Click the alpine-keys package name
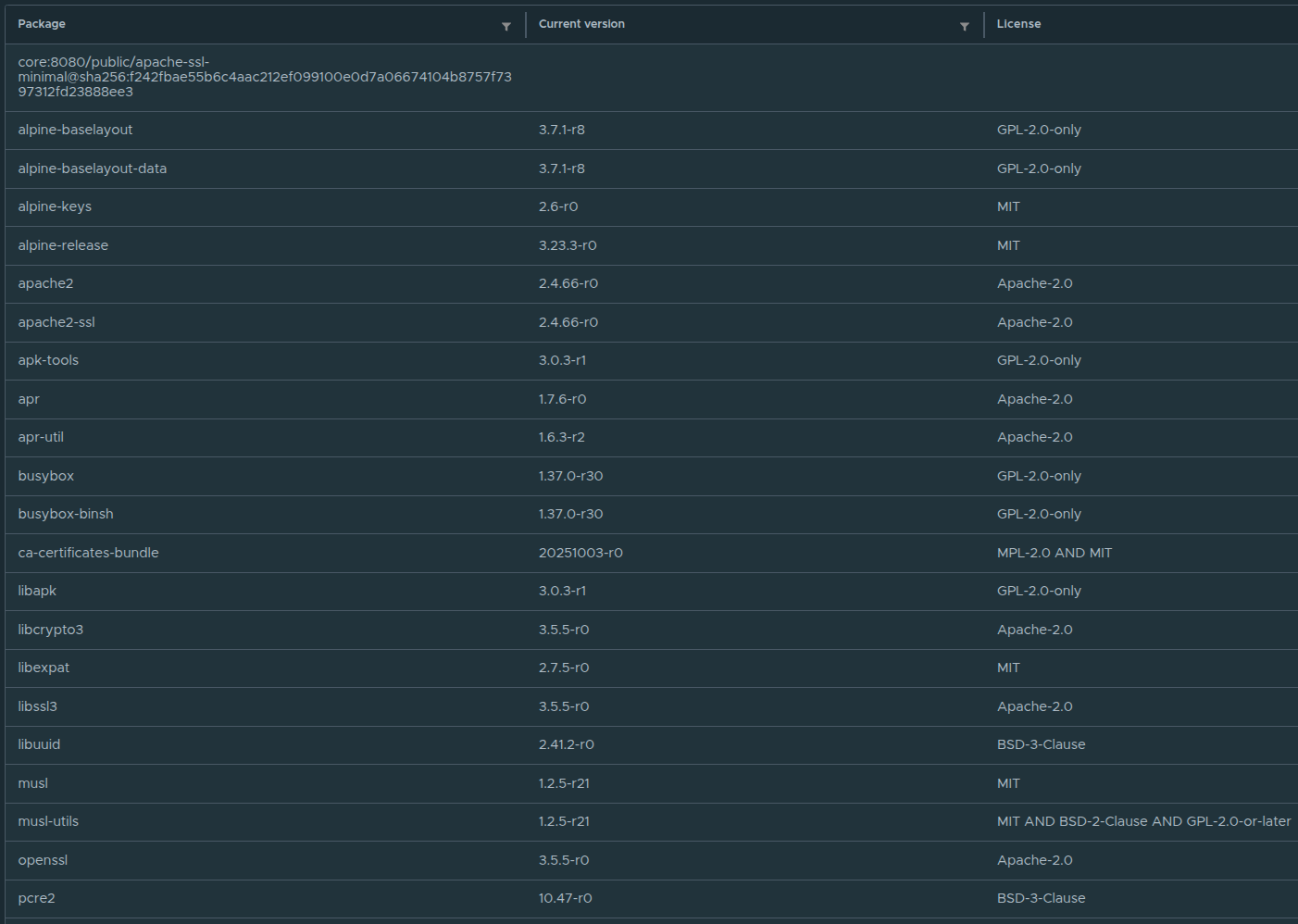The width and height of the screenshot is (1298, 924). pyautogui.click(x=55, y=207)
